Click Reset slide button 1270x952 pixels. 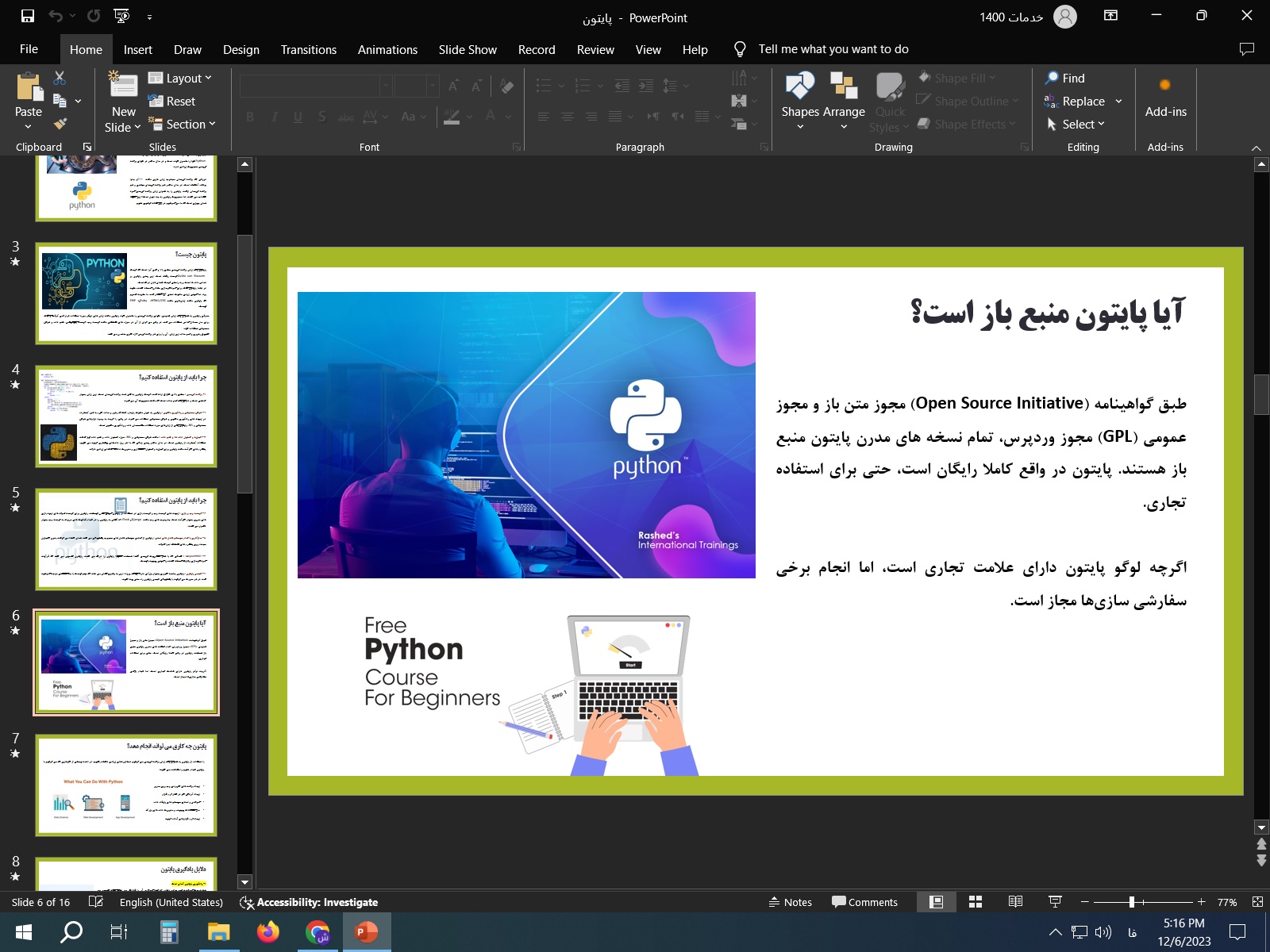tap(172, 102)
